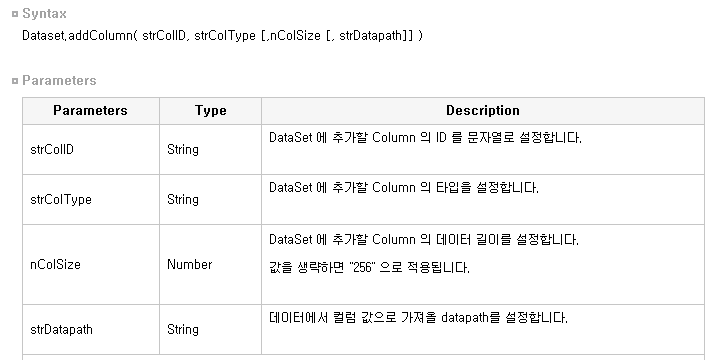Select the strColID parameter cell
Screen dimensions: 712x360
(91, 149)
